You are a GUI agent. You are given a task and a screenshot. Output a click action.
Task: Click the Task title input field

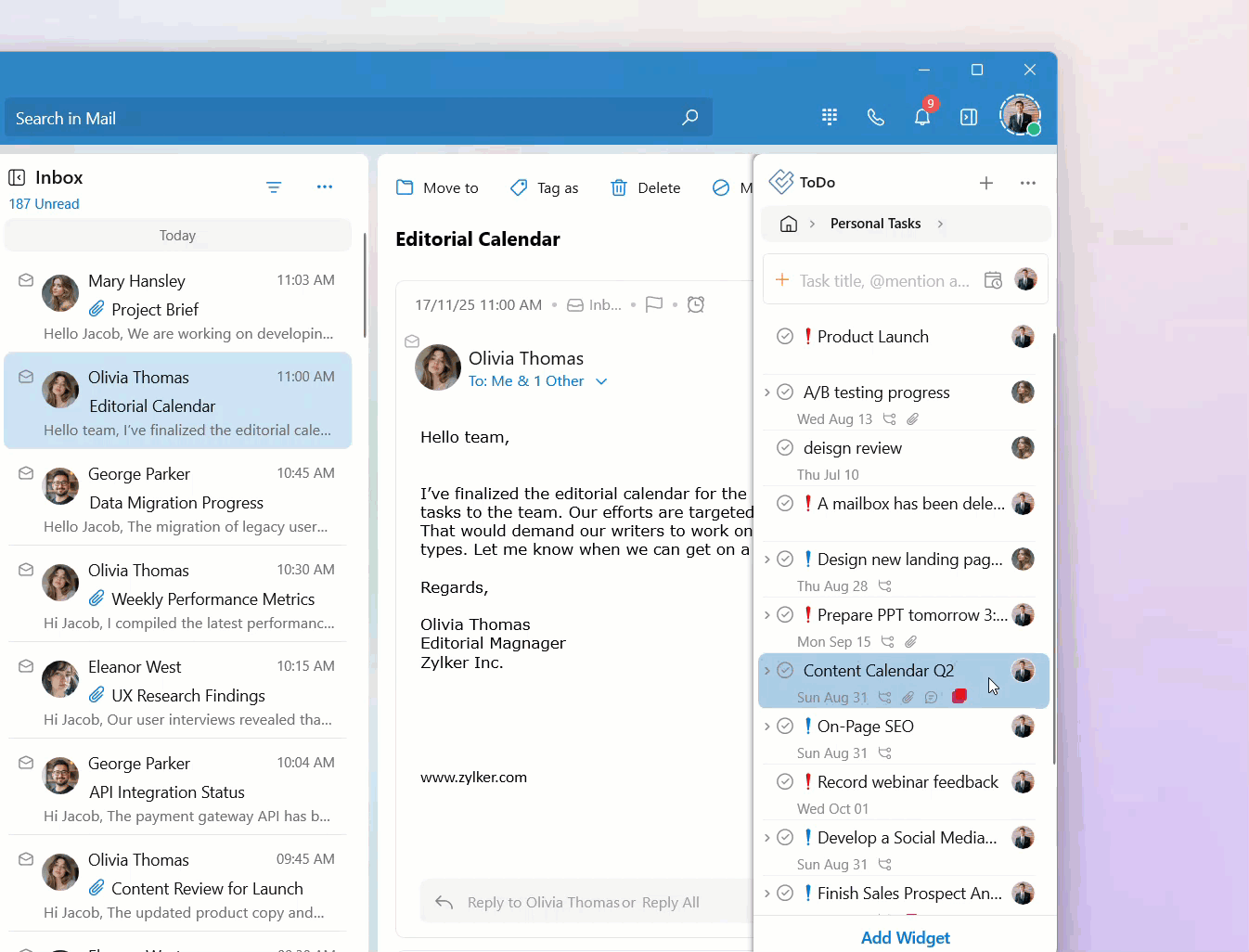(x=884, y=280)
